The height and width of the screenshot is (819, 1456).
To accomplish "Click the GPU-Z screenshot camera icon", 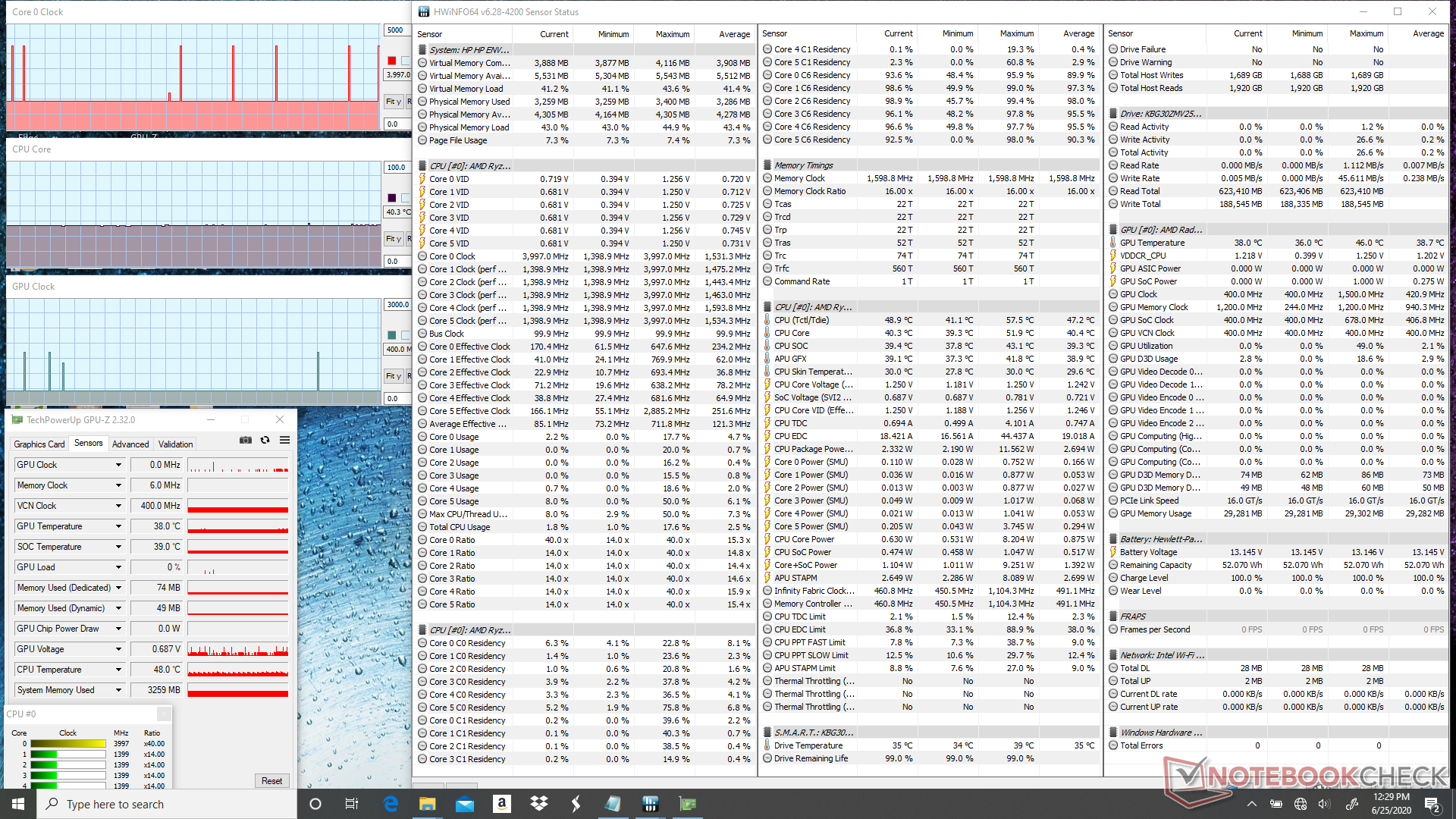I will [x=246, y=440].
